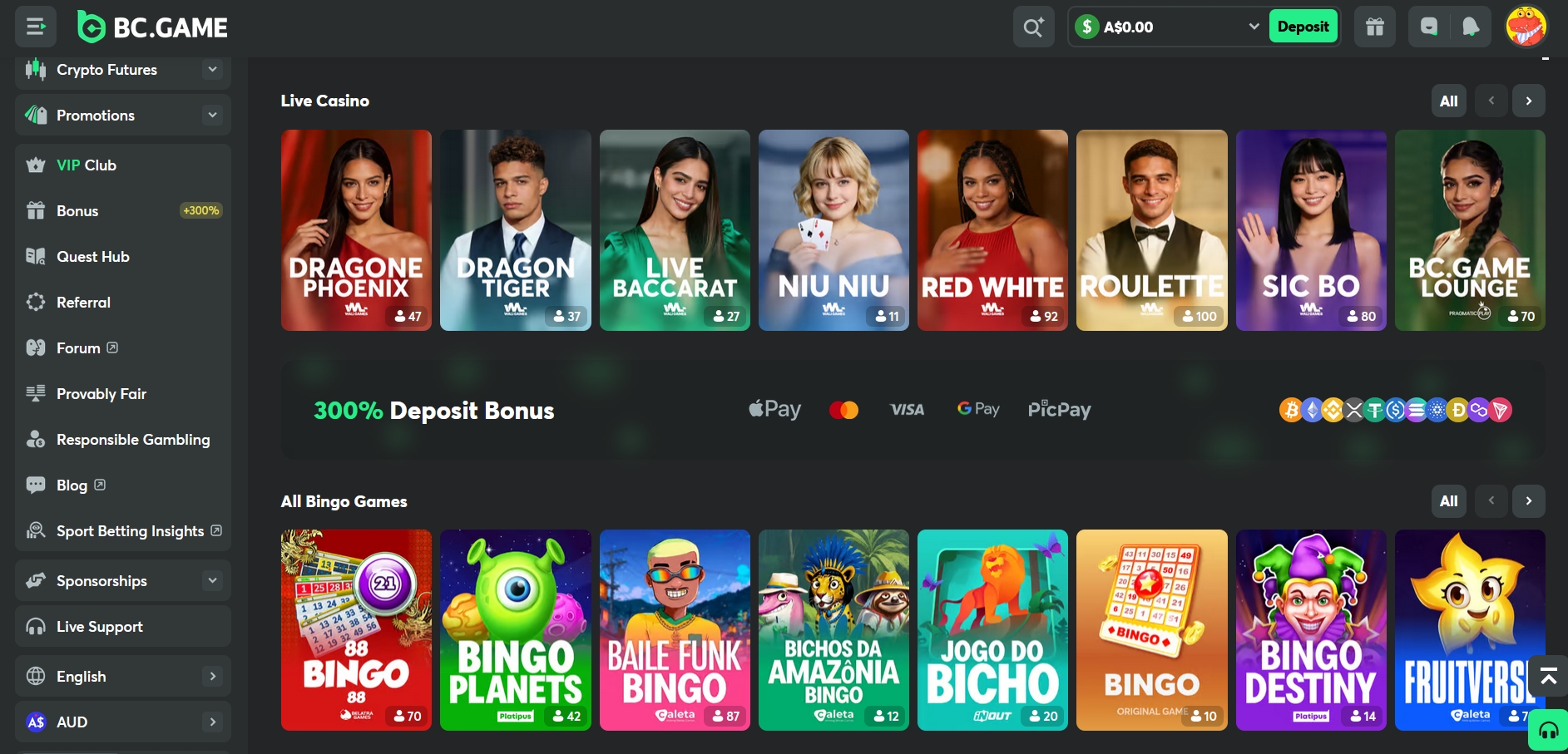Open the Blog external link
Viewport: 1568px width, 754px height.
click(x=72, y=485)
